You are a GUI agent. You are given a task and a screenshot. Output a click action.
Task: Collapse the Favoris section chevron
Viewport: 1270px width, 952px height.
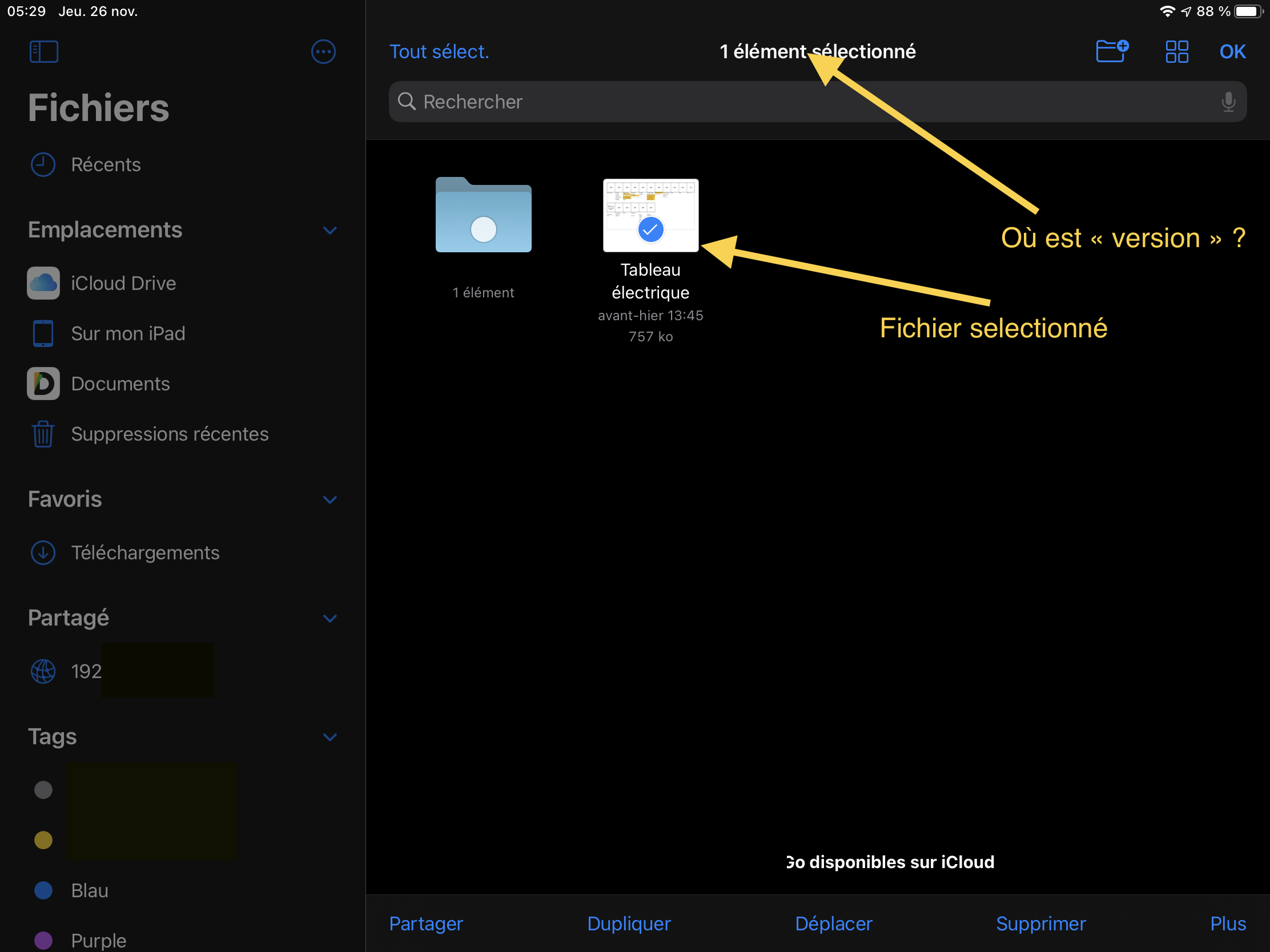[329, 499]
